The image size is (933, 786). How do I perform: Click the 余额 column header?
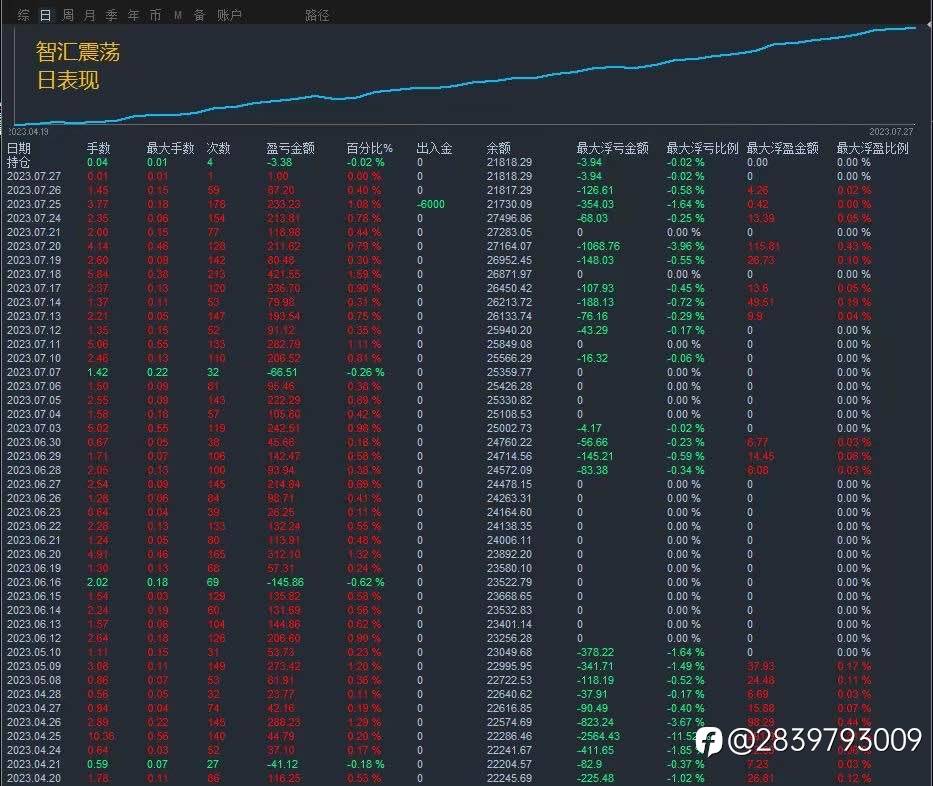(499, 148)
